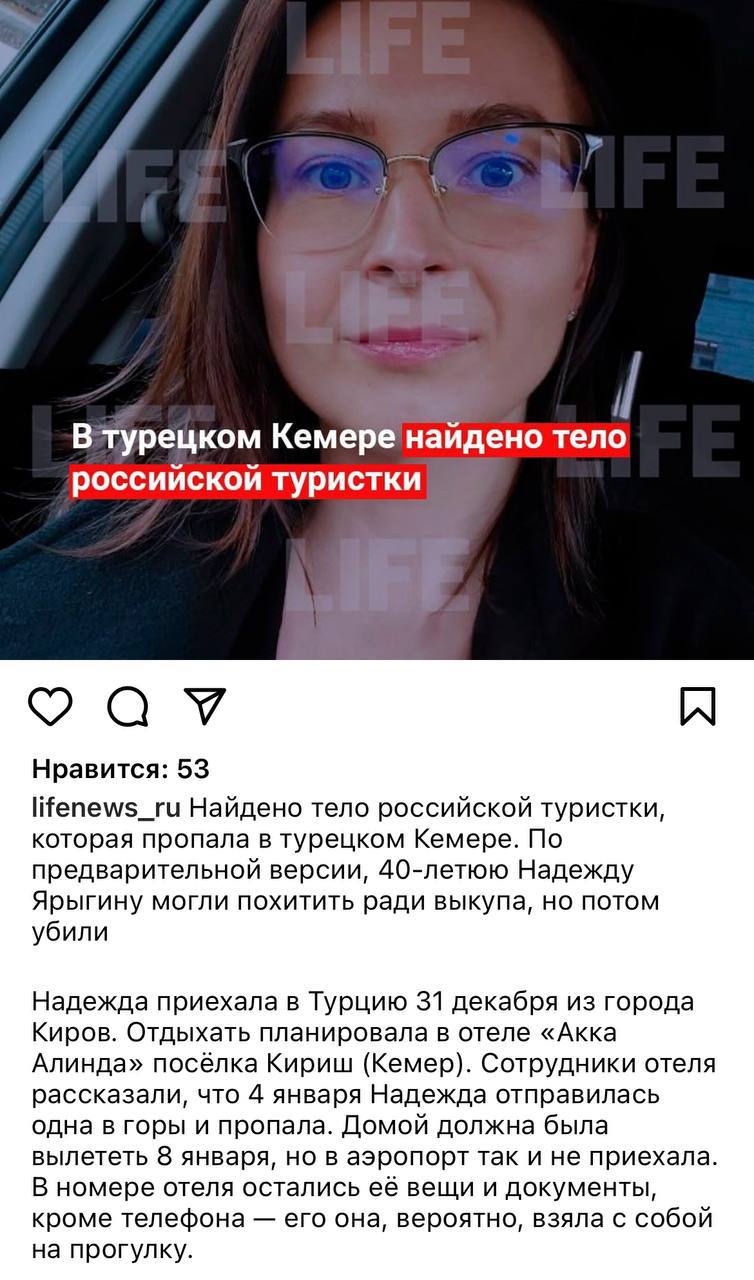Open lifenews_ru profile from caption
This screenshot has width=754, height=1280.
point(106,806)
